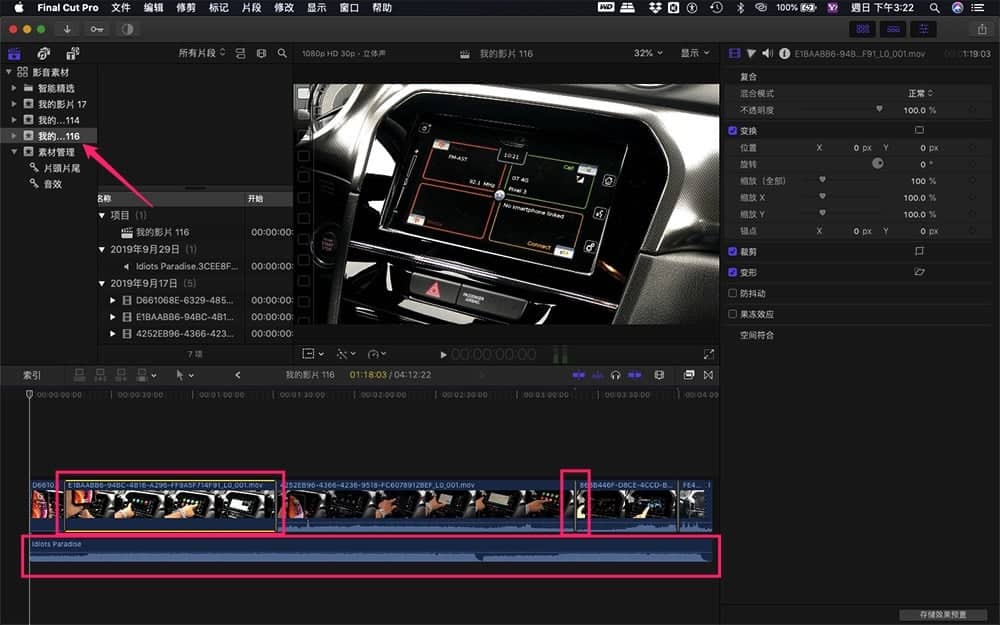This screenshot has width=1000, height=625.
Task: Open clip appearance filmstrip options
Action: 261,54
